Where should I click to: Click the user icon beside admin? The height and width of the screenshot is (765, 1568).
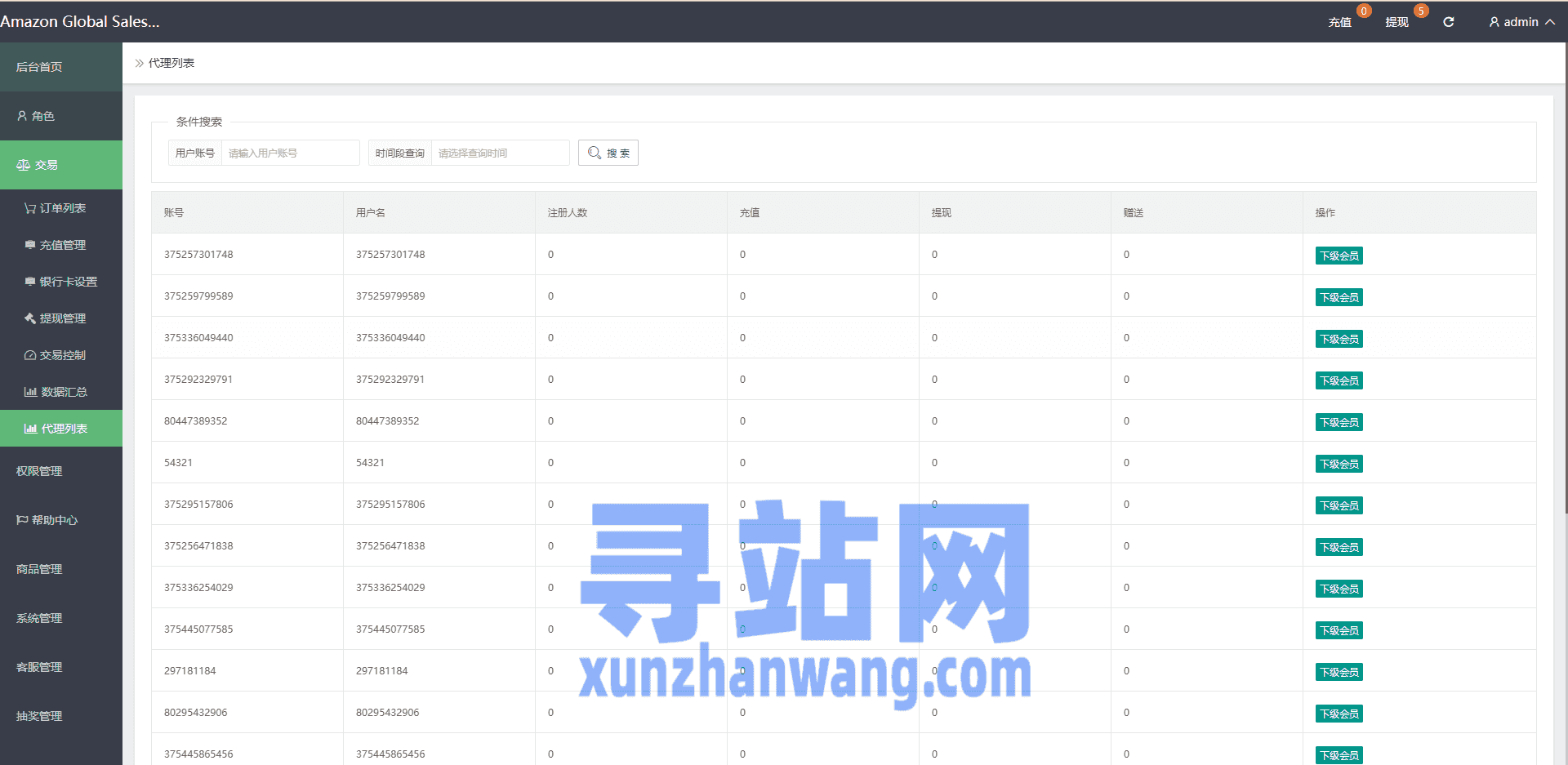pyautogui.click(x=1494, y=22)
